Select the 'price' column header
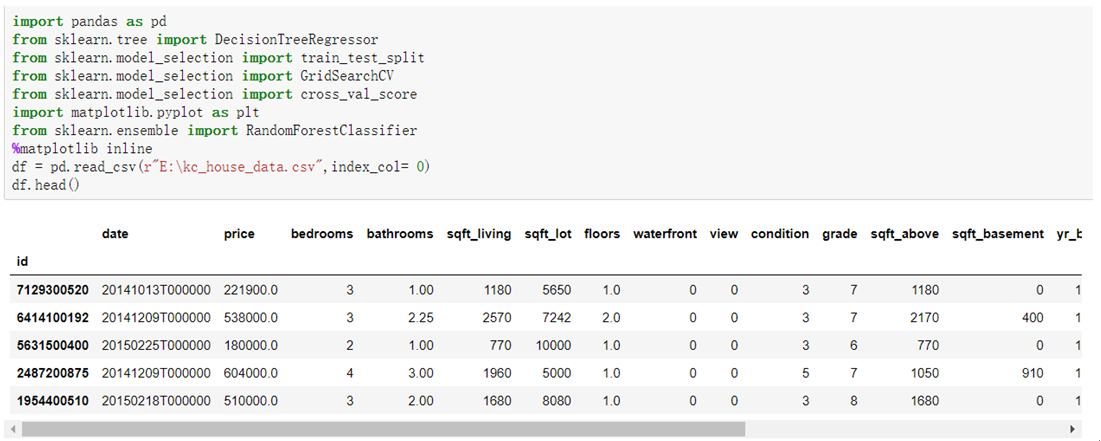Screen dimensions: 1101x441 click(239, 234)
